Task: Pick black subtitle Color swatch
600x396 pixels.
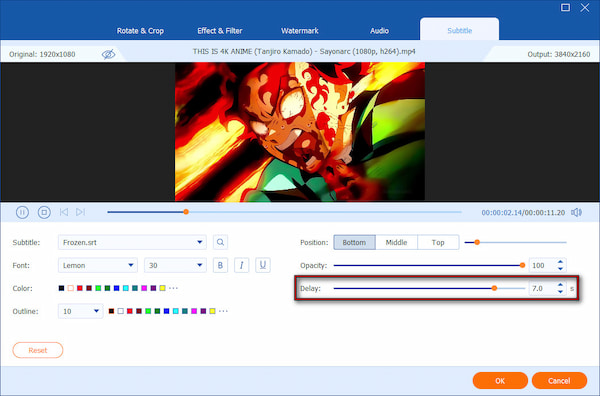Action: pos(61,288)
